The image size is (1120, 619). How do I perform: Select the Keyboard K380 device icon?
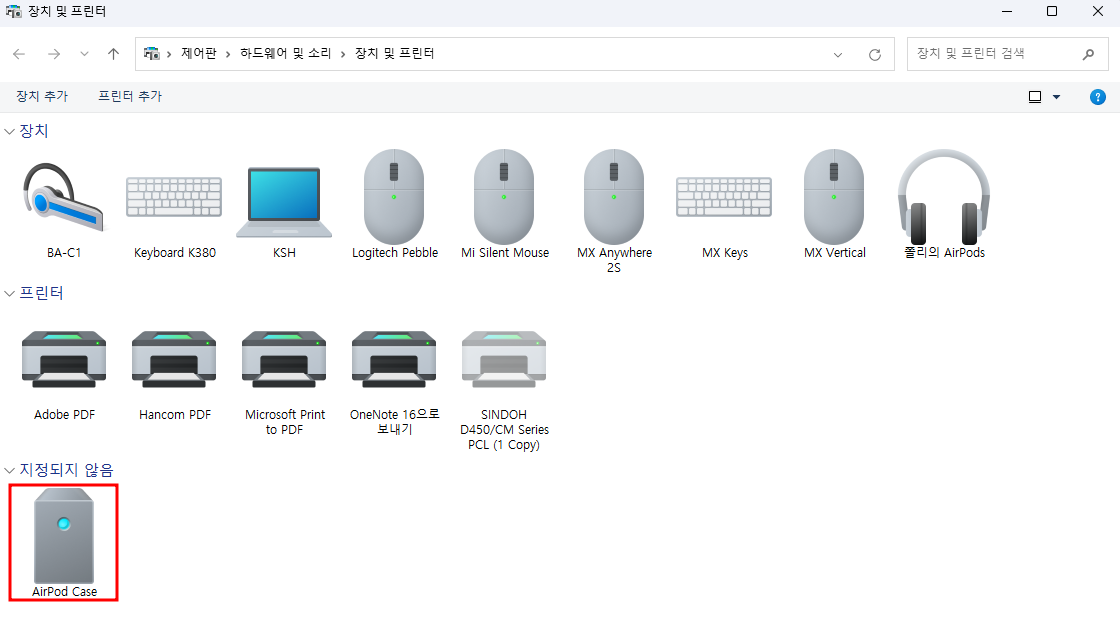coord(174,197)
